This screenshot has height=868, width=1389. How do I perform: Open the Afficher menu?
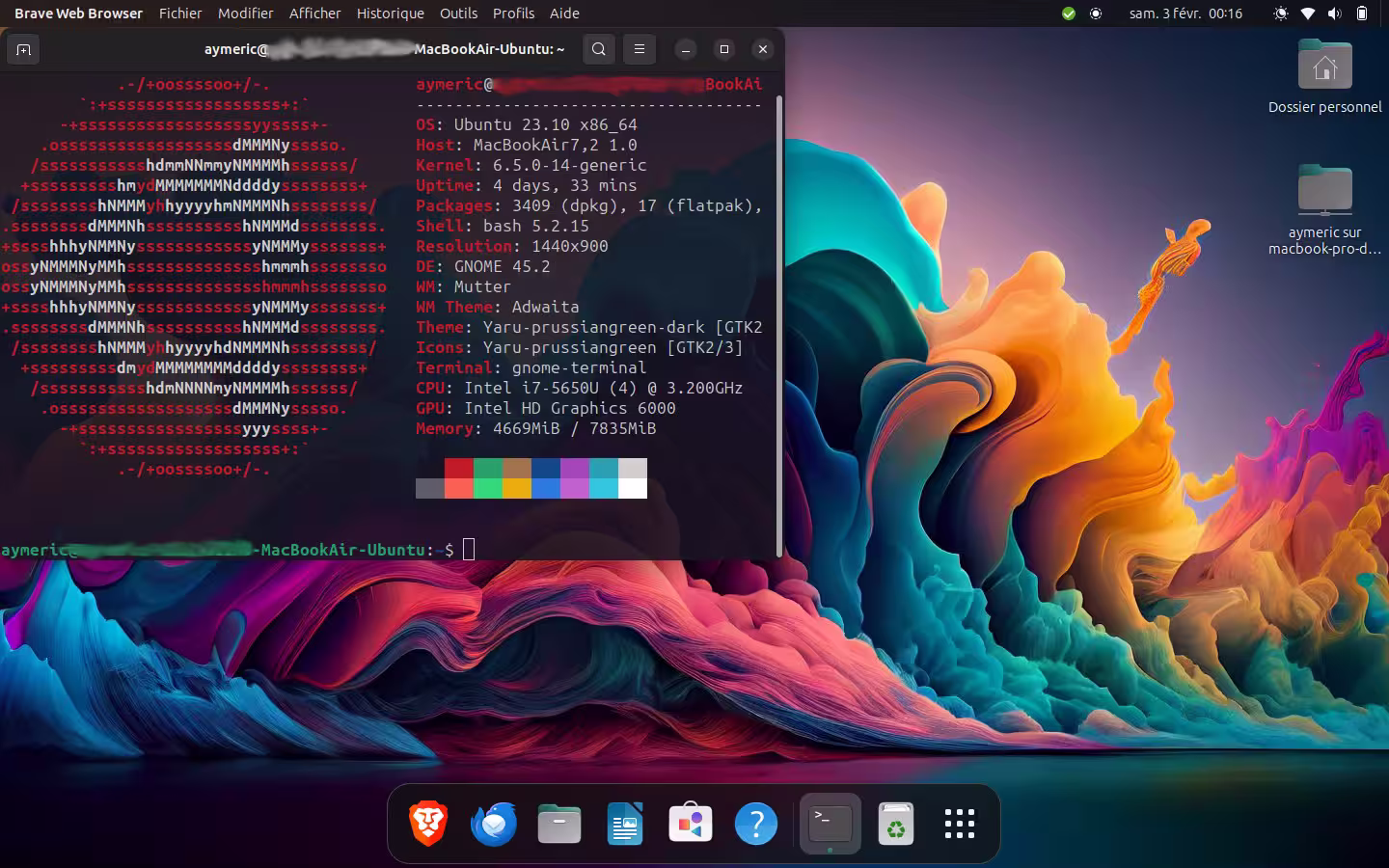click(315, 14)
